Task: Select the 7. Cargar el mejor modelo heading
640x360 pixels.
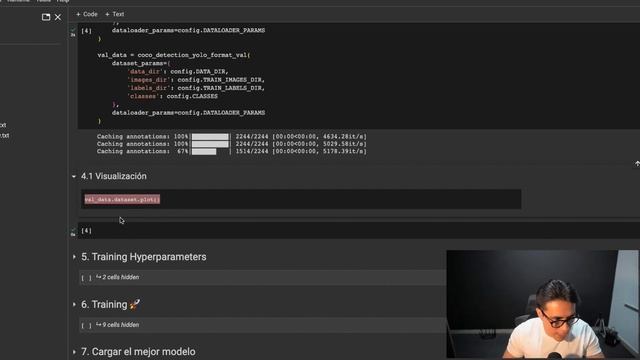Action: tap(138, 351)
